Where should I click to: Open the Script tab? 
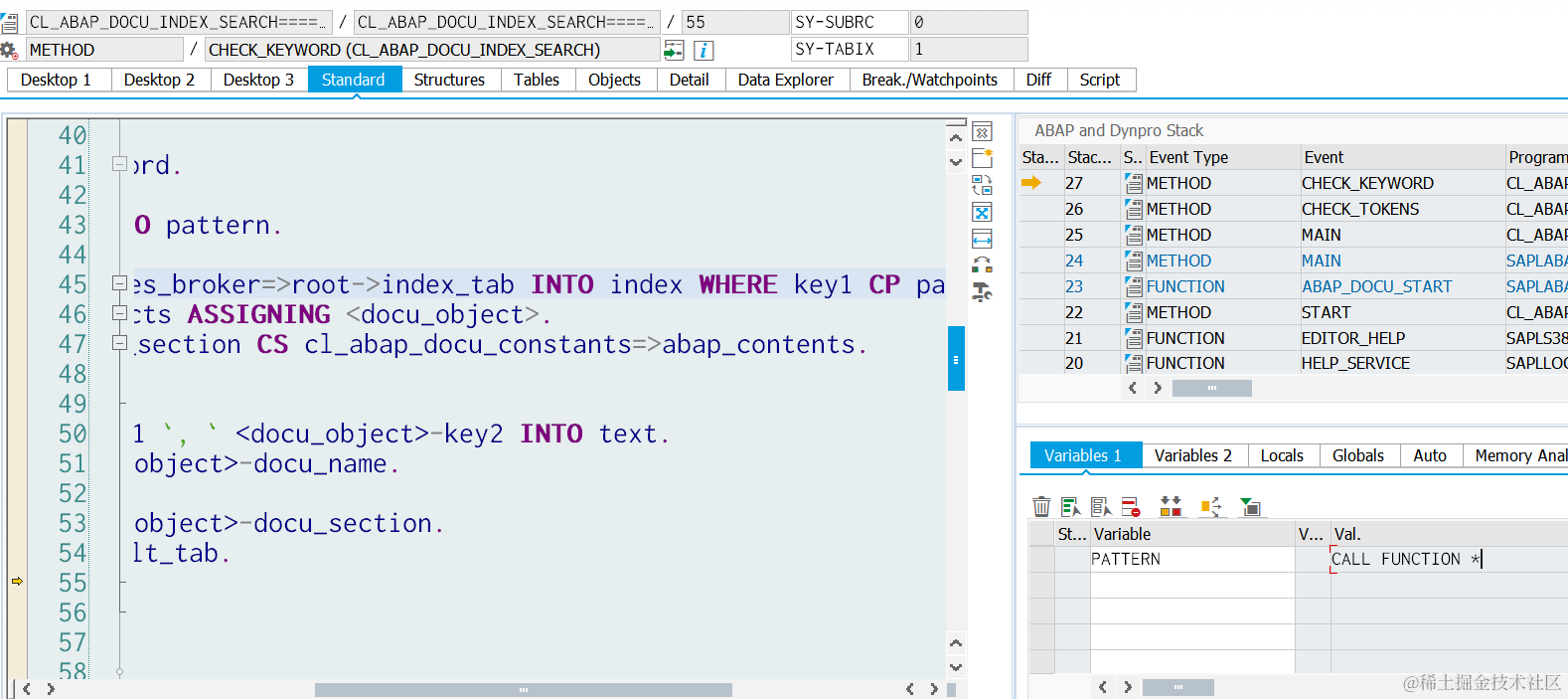pos(1100,80)
